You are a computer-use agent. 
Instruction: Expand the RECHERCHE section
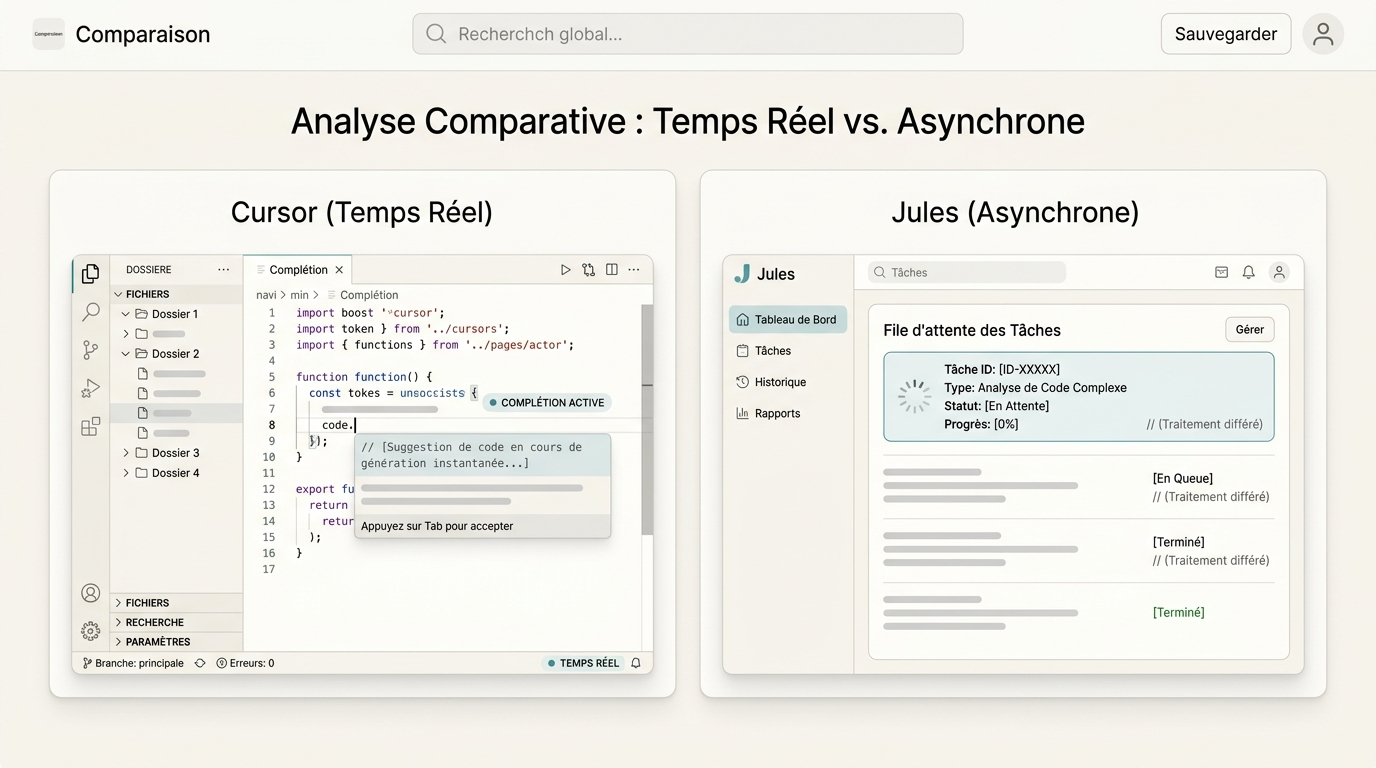coord(118,622)
